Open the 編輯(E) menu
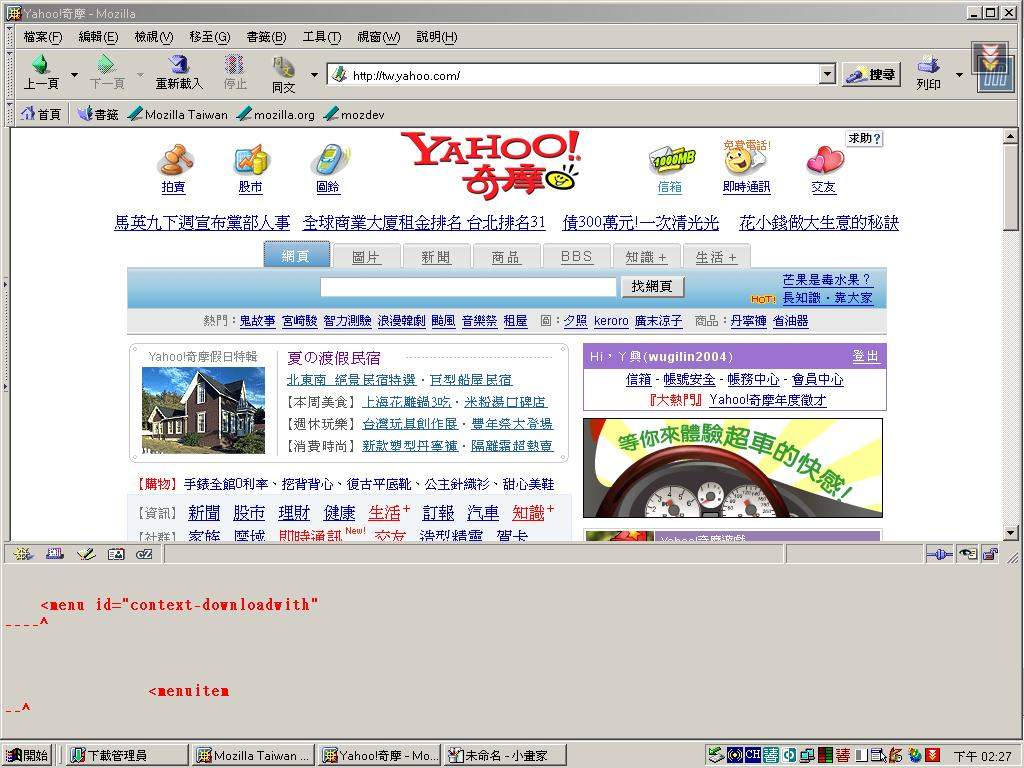1024x768 pixels. pyautogui.click(x=98, y=37)
